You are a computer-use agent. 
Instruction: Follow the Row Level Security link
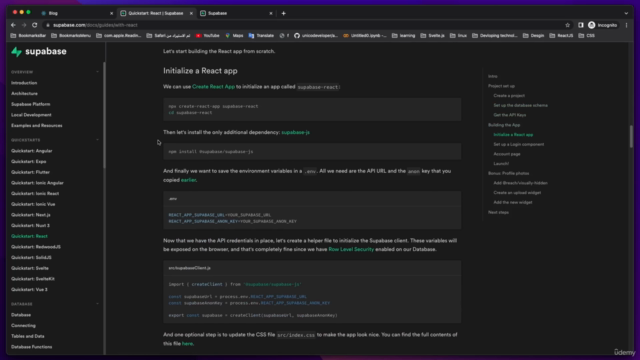pos(351,249)
